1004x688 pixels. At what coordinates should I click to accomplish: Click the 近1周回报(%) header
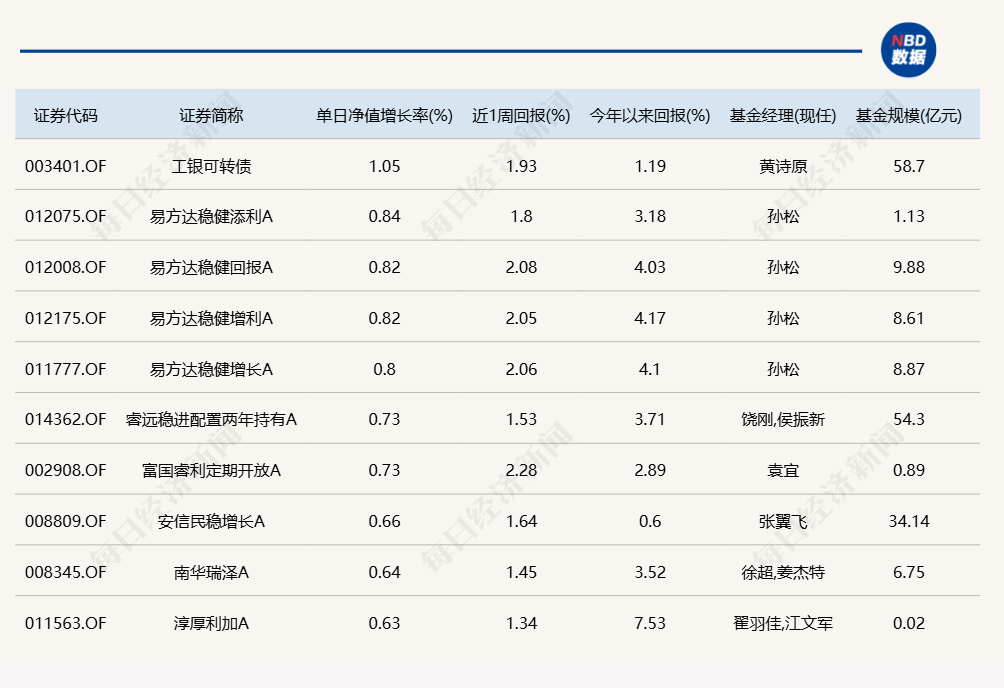click(x=521, y=115)
